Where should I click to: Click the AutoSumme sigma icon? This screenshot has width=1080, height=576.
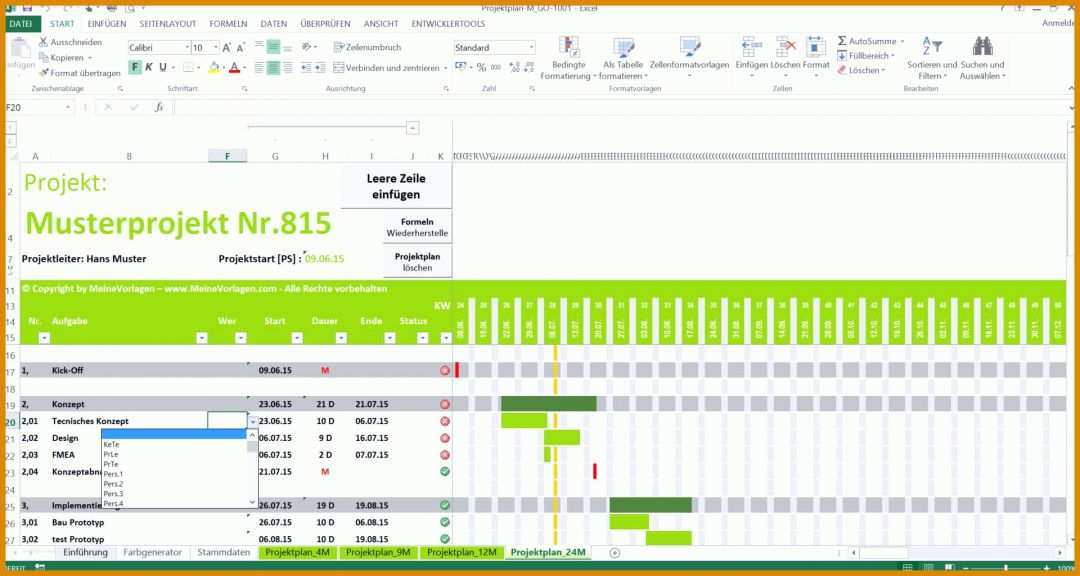(x=842, y=41)
